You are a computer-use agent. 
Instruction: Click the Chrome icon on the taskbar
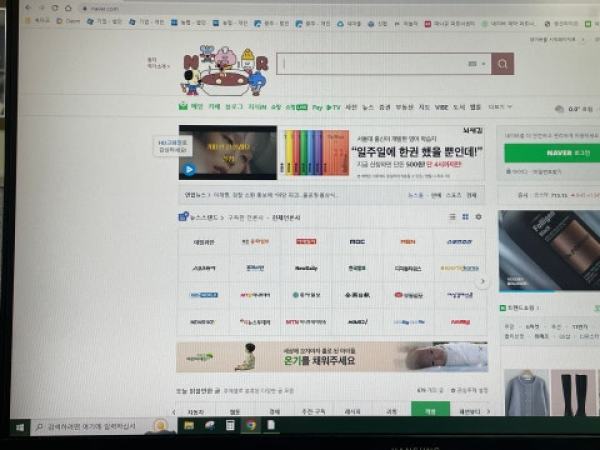tap(251, 426)
